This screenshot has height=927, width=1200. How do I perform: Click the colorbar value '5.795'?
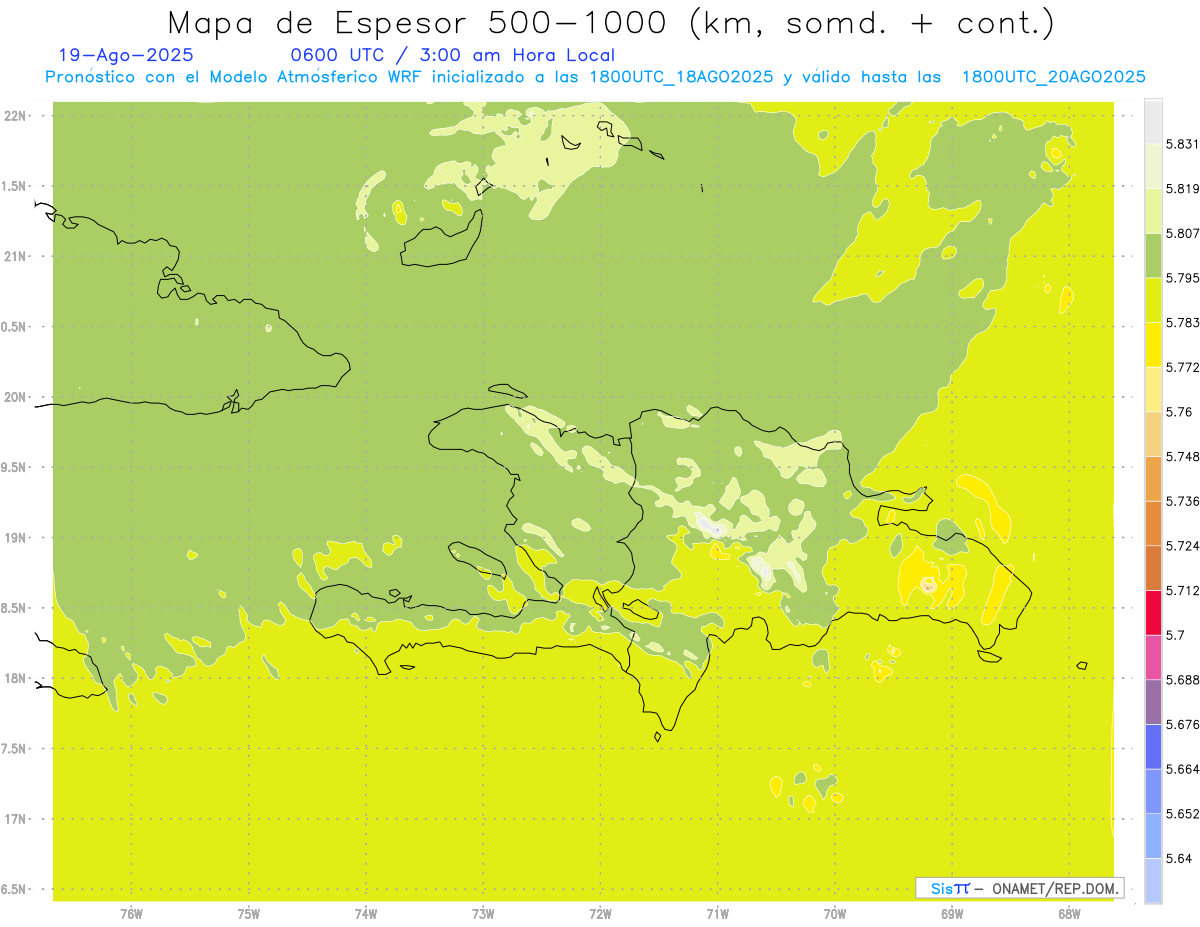[x=1182, y=278]
